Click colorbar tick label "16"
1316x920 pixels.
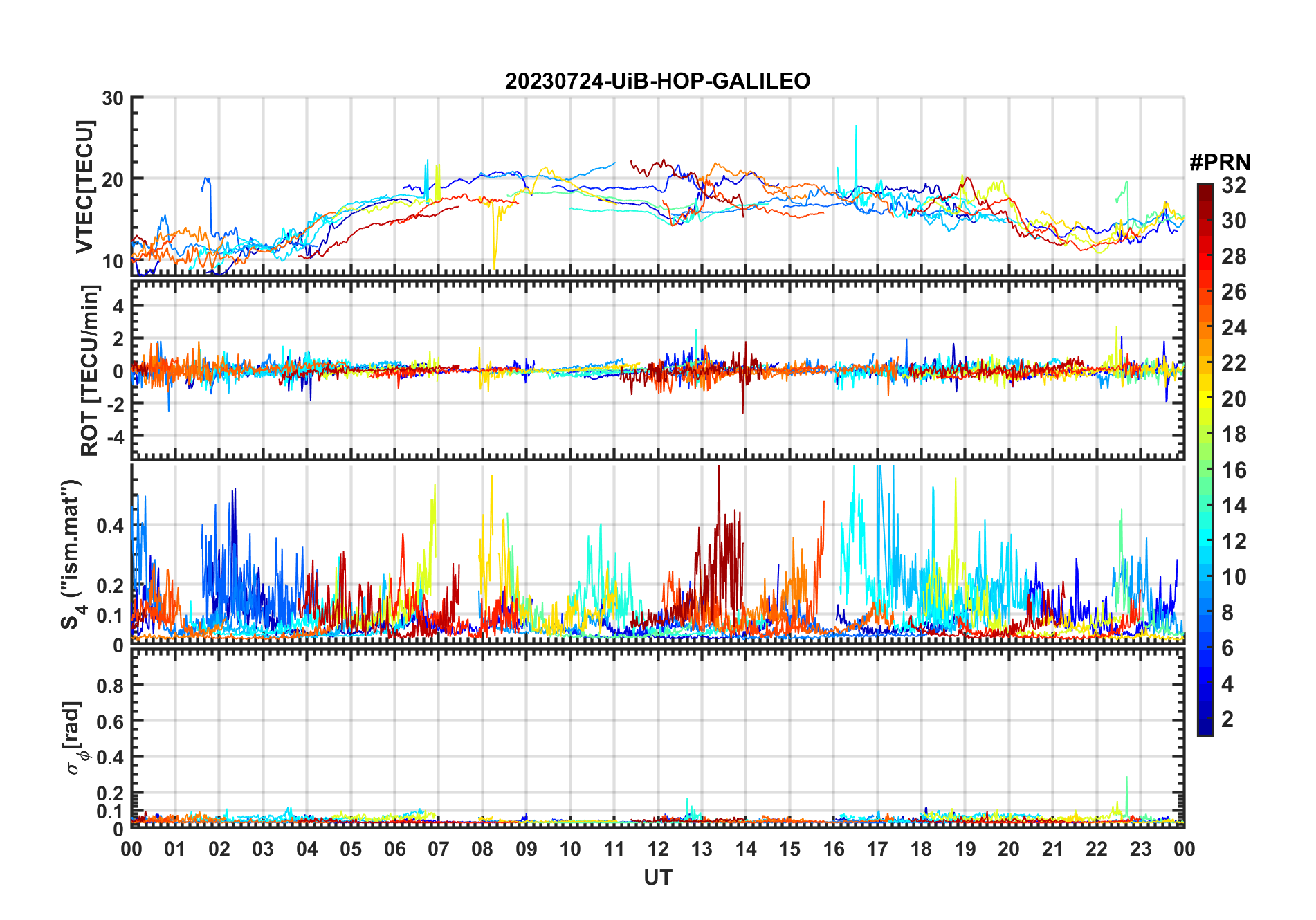[1234, 470]
